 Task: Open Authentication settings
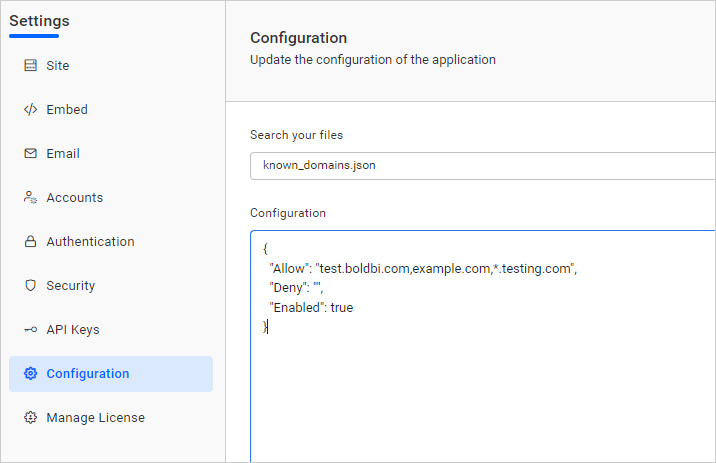(90, 242)
